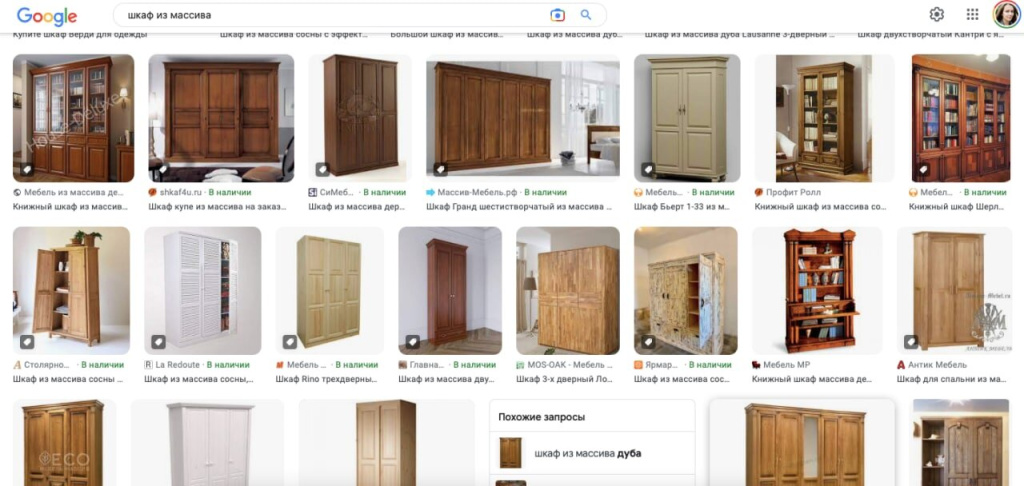Screen dimensions: 1024x486
Task: Open the Мебель МР bookcase image
Action: [x=817, y=291]
